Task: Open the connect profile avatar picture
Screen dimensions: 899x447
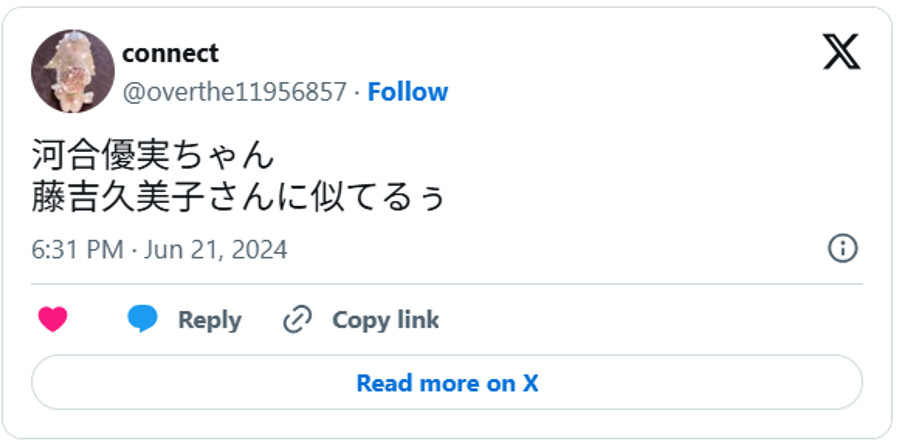Action: [73, 71]
